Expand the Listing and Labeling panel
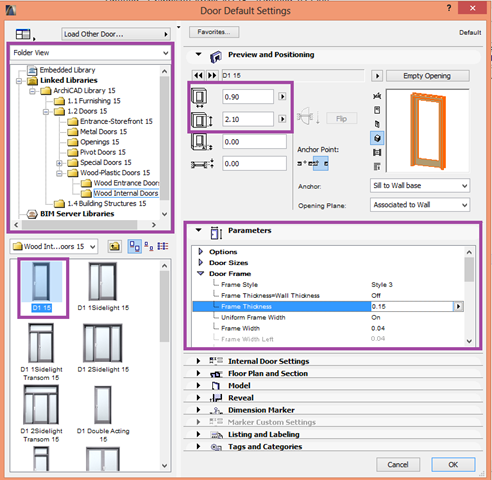 click(198, 434)
